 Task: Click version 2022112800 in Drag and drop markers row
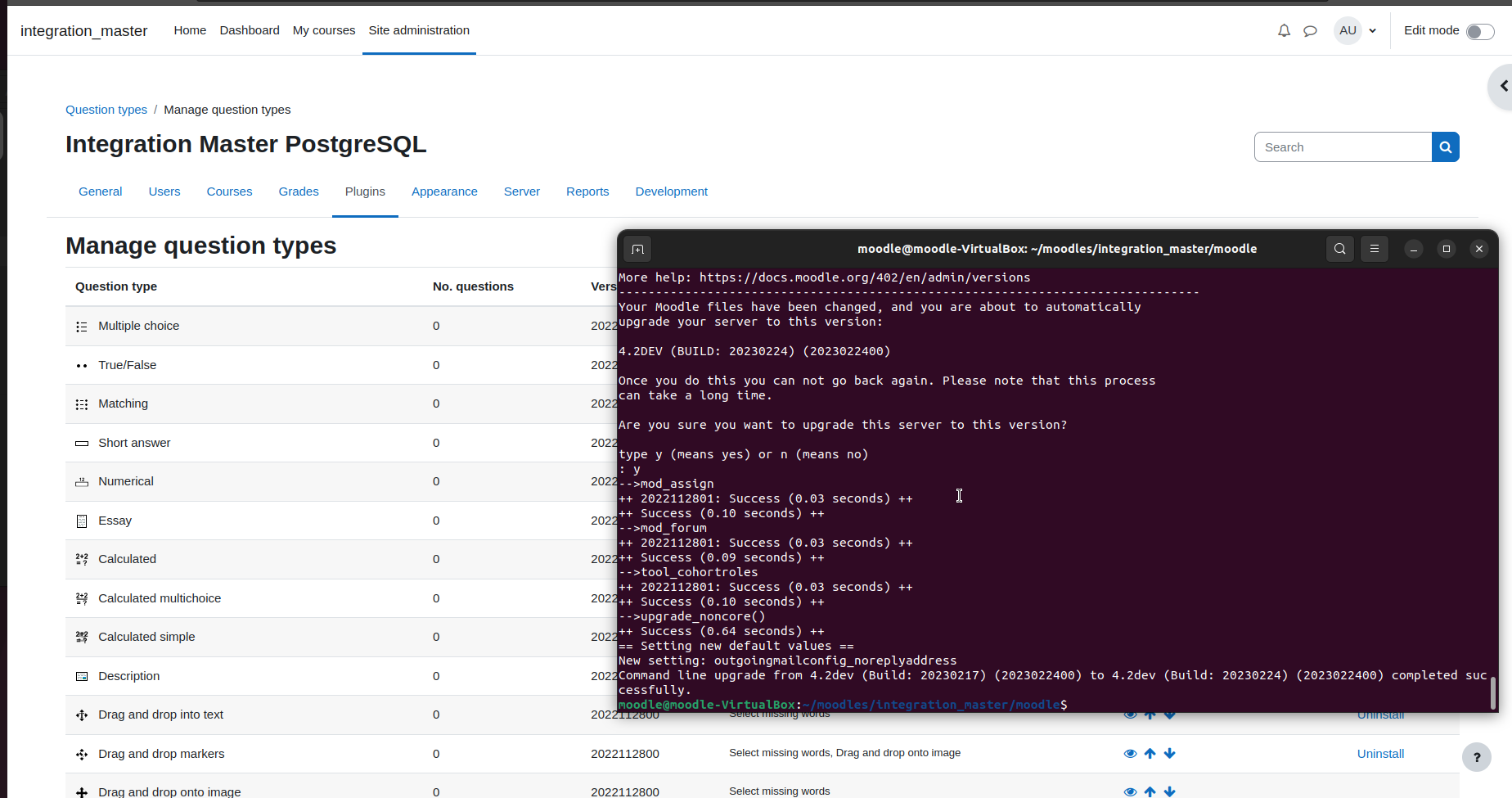(625, 754)
